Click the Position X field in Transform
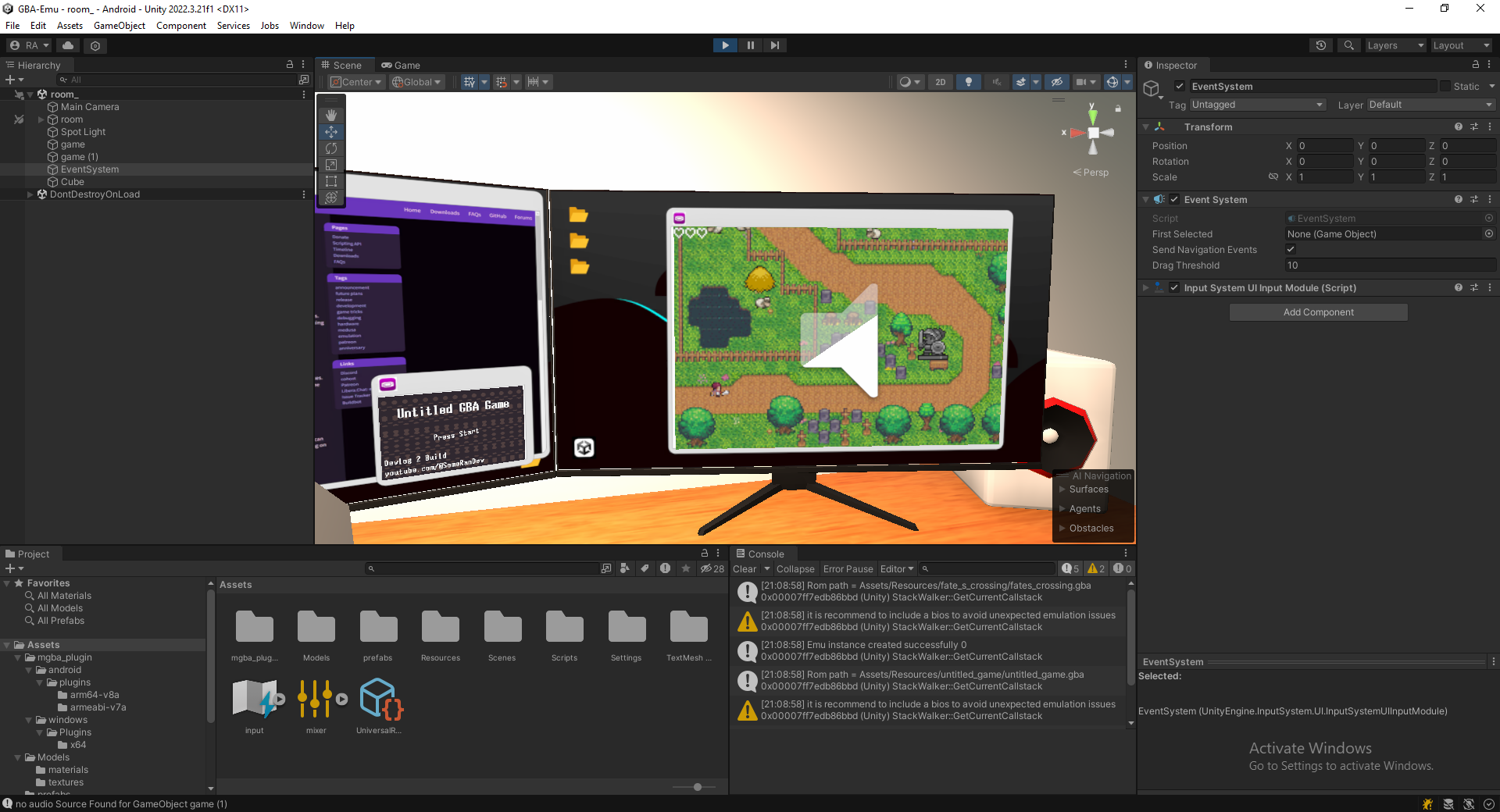This screenshot has height=812, width=1500. pyautogui.click(x=1324, y=146)
